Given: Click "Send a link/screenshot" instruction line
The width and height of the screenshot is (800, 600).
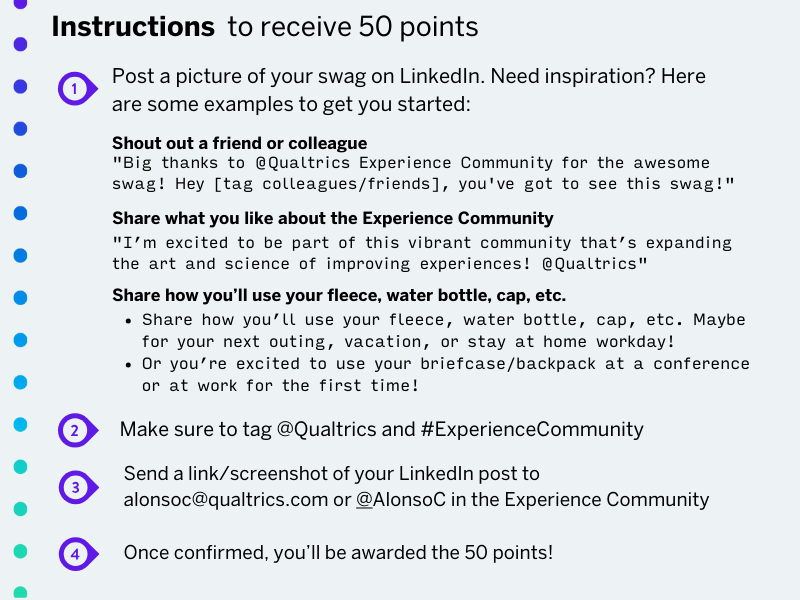Looking at the screenshot, I should [332, 473].
